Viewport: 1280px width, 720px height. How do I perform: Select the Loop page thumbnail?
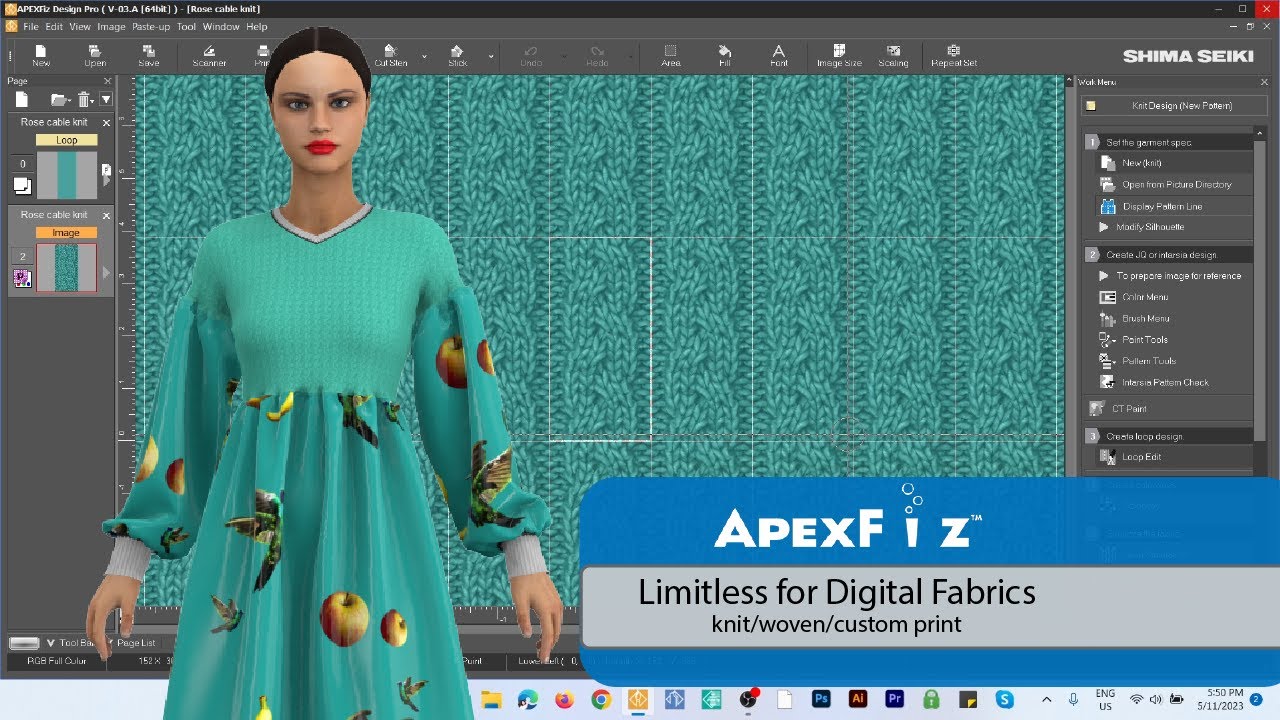coord(67,175)
